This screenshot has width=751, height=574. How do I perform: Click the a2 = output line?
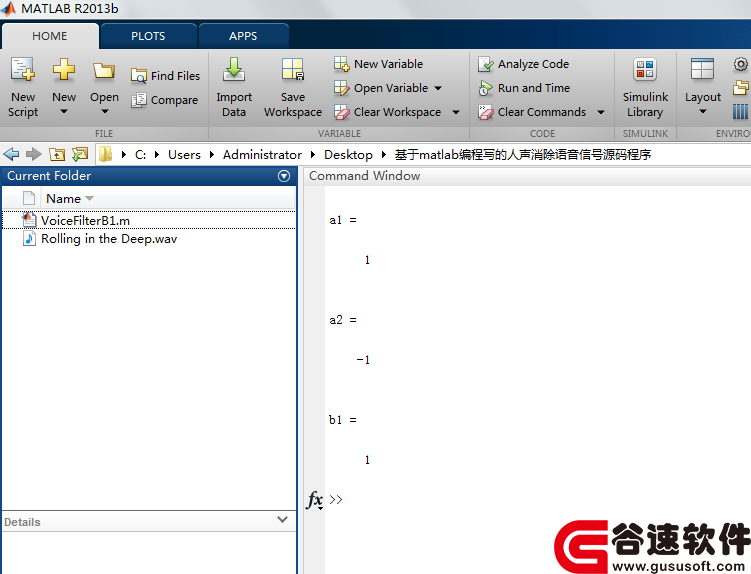tap(343, 320)
